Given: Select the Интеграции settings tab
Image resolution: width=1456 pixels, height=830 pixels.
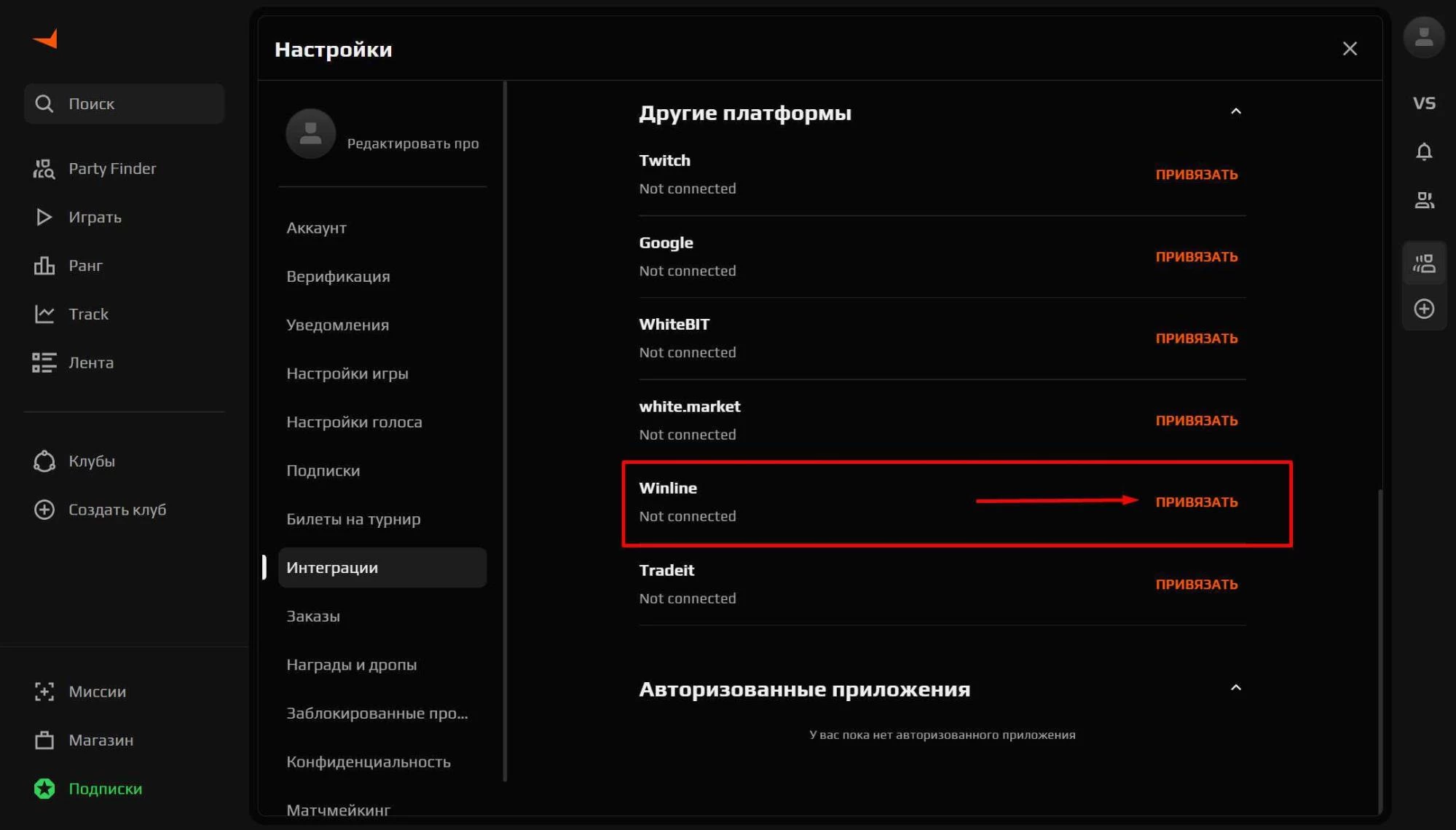Looking at the screenshot, I should pos(382,568).
